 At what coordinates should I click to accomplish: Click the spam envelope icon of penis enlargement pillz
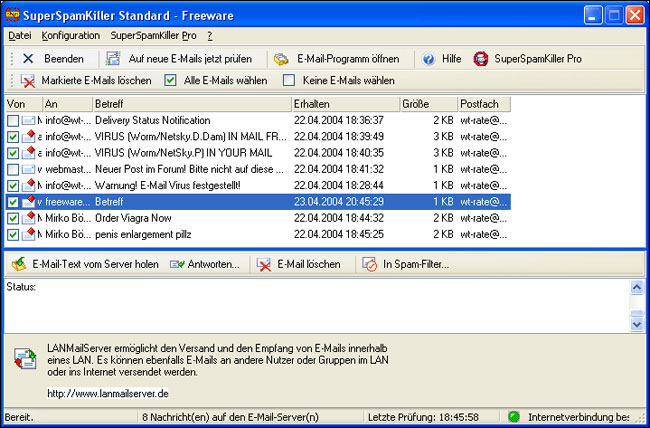click(x=28, y=234)
